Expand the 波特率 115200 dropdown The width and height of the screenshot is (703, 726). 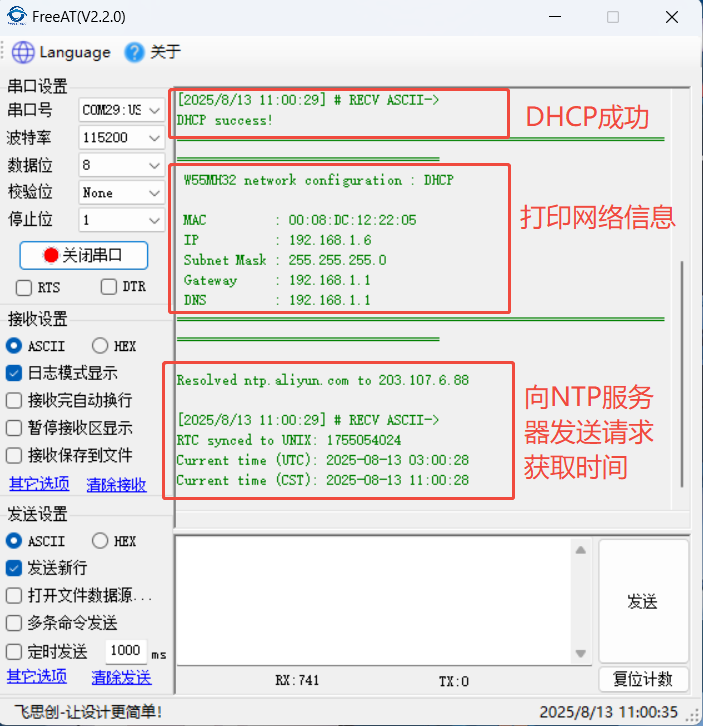pyautogui.click(x=122, y=137)
